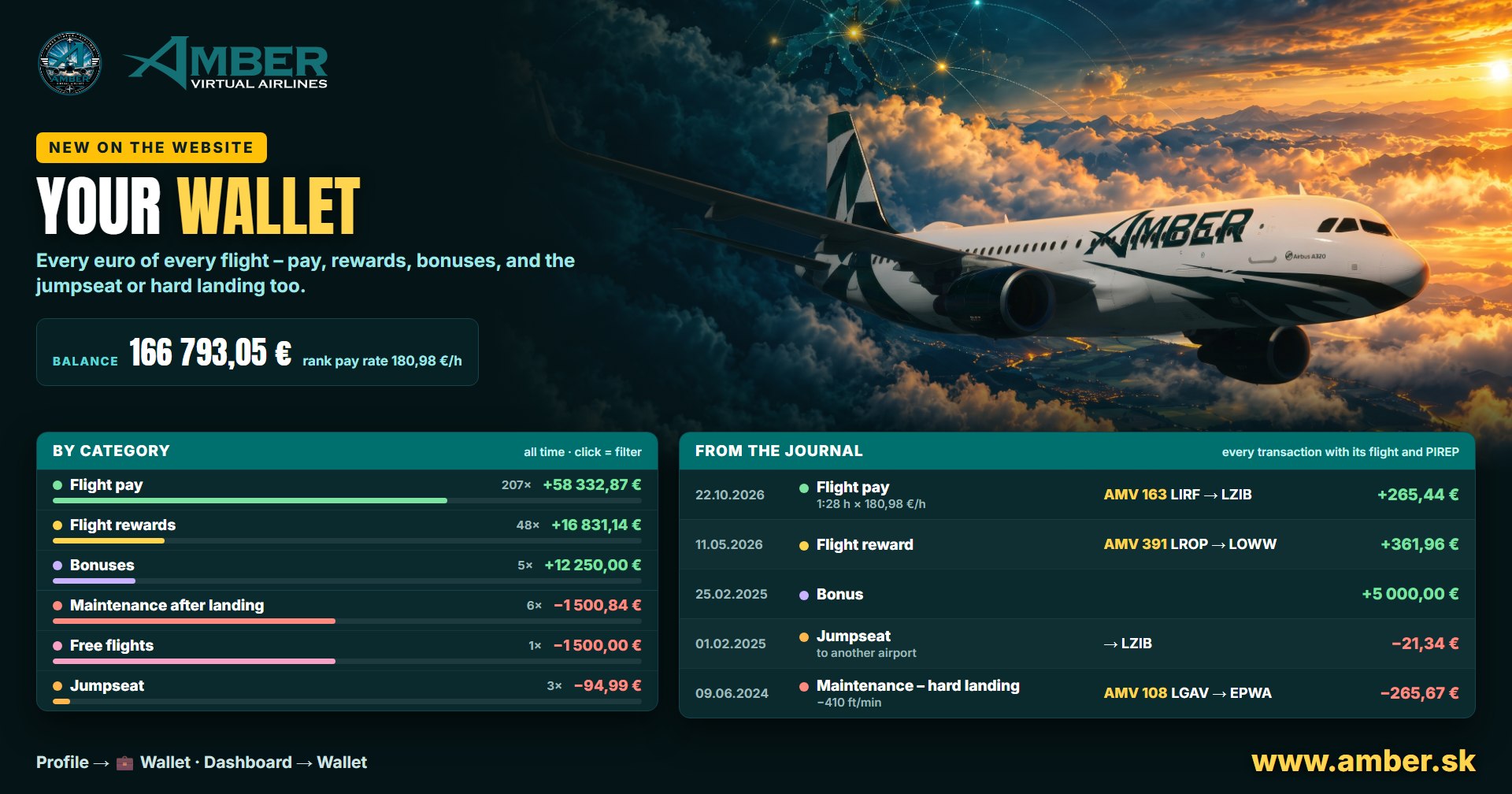The width and height of the screenshot is (1512, 794).
Task: Click the Dashboard breadcrumb in the footer
Action: 247,762
